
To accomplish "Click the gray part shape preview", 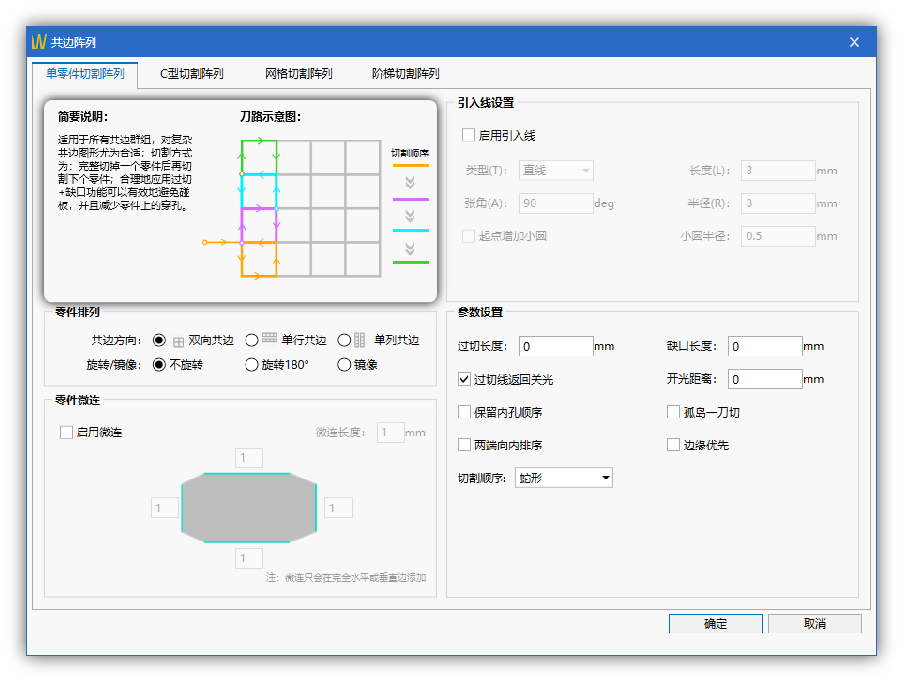I will coord(249,508).
